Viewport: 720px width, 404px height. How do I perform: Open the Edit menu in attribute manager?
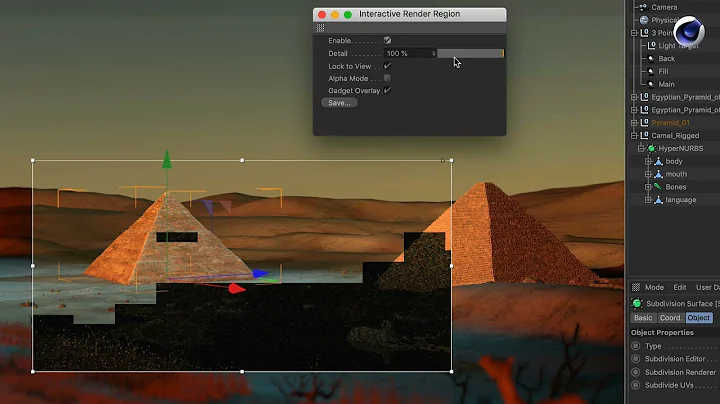tap(680, 287)
